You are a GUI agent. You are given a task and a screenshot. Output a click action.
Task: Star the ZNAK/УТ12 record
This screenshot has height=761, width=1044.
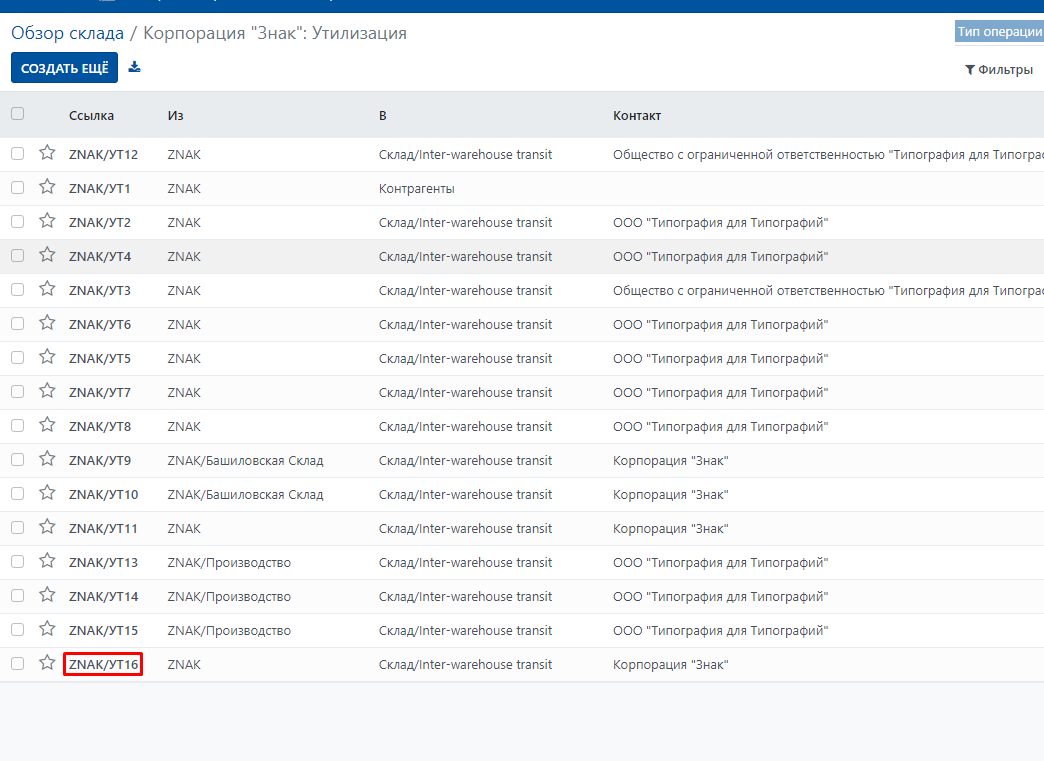coord(47,153)
